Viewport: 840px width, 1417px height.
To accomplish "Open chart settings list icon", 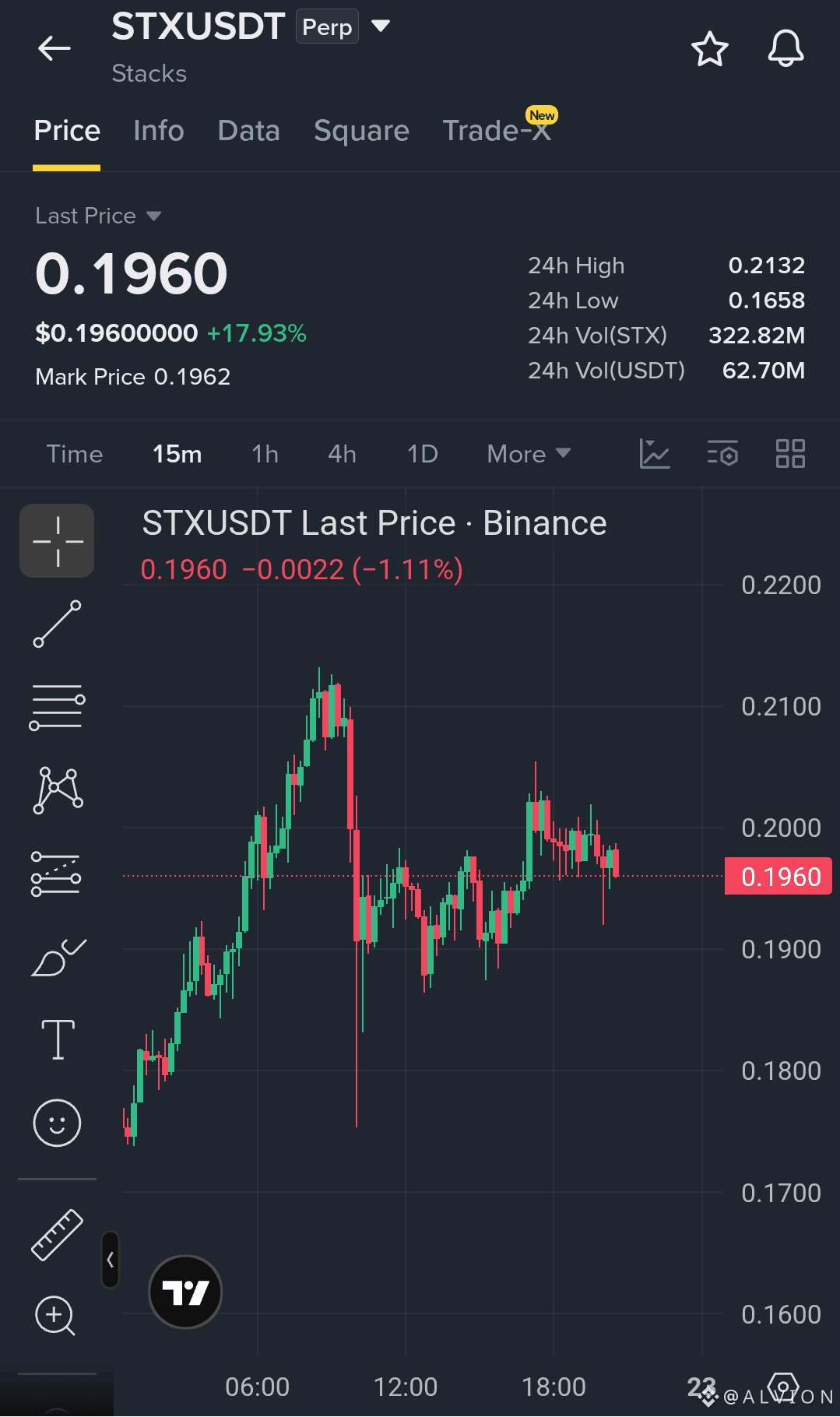I will click(722, 453).
